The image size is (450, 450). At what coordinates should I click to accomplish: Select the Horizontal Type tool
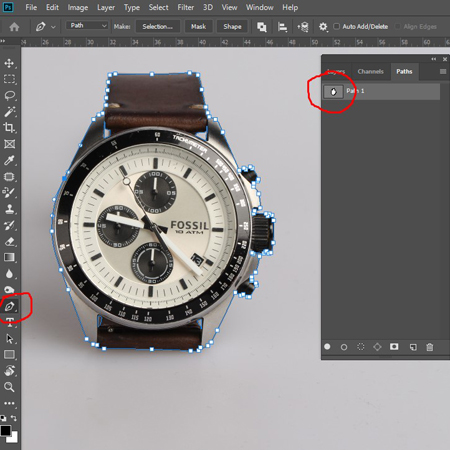tap(9, 322)
